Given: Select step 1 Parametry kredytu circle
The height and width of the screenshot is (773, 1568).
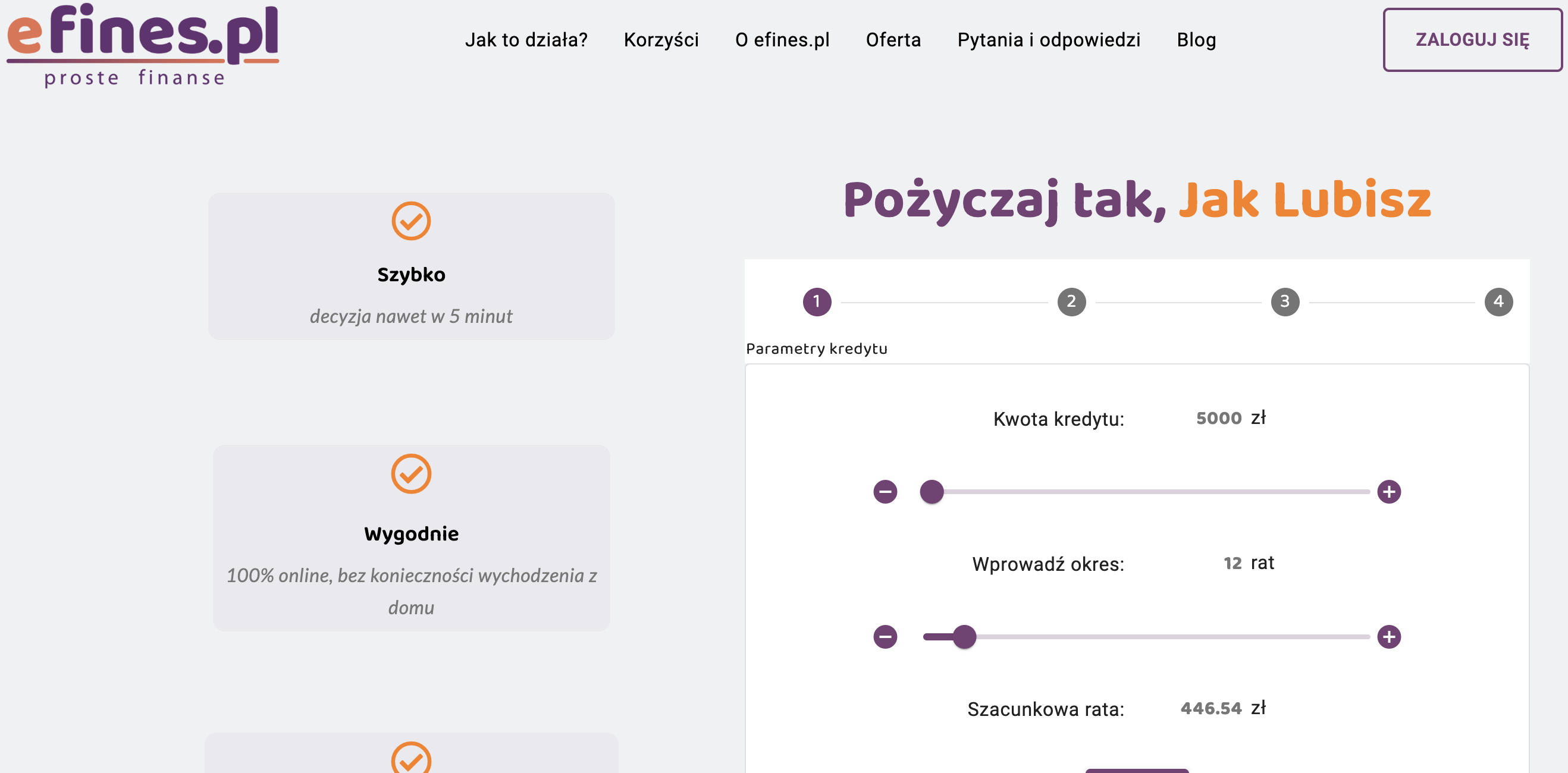Looking at the screenshot, I should [817, 302].
